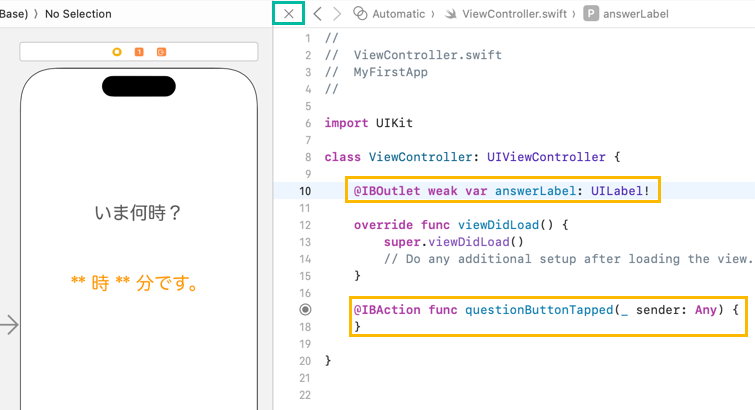Click No Selection in storyboard breadcrumb
Viewport: 755px width, 410px height.
click(78, 14)
